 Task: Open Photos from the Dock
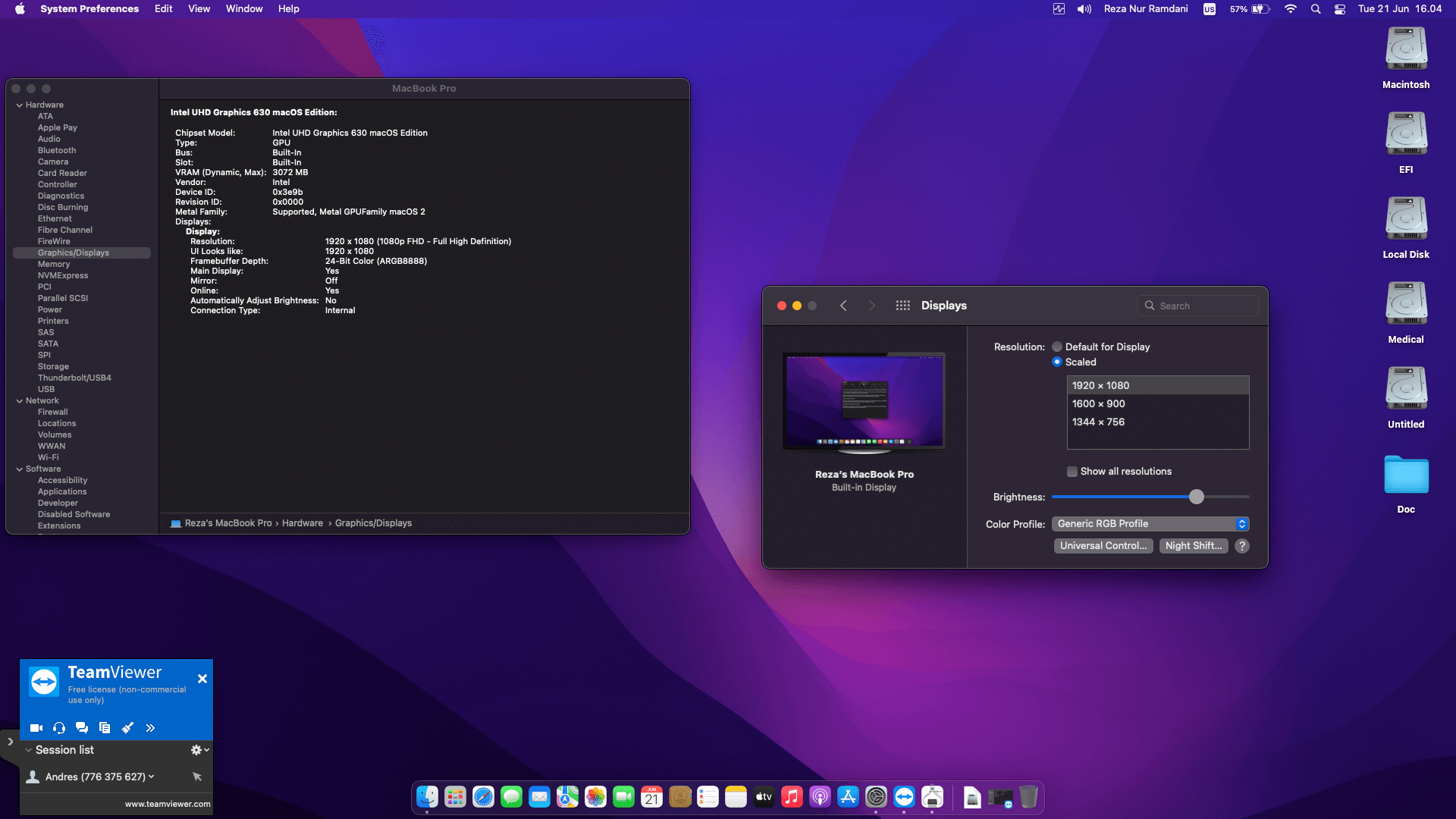coord(595,797)
